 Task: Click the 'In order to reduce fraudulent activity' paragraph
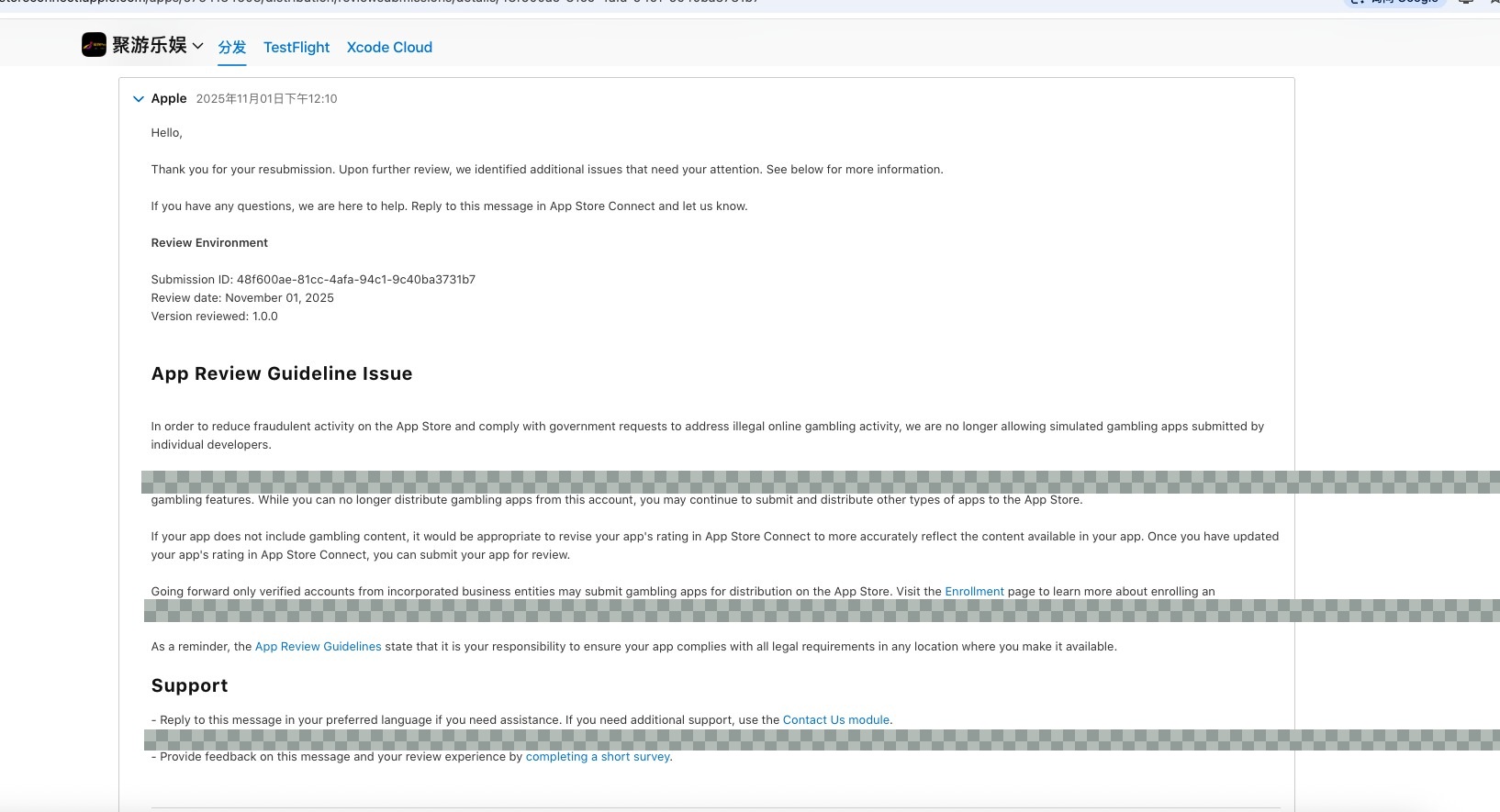(708, 436)
